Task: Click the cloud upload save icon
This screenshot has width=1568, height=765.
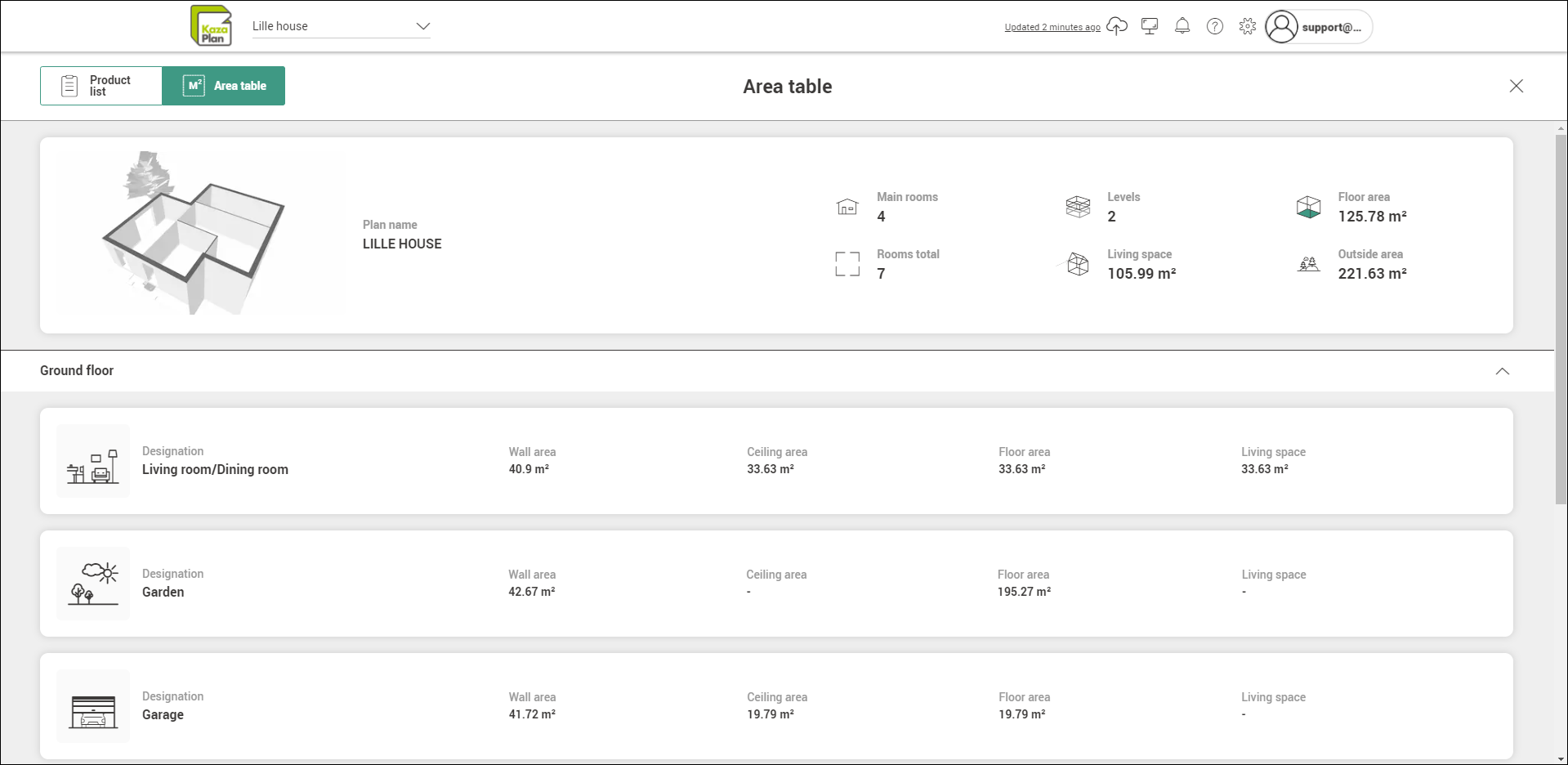Action: click(x=1116, y=26)
